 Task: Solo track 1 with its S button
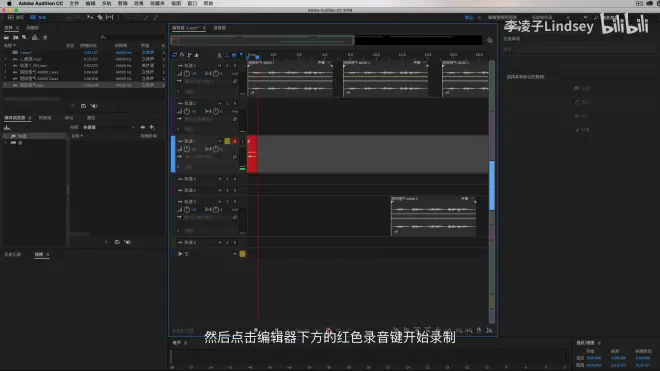pyautogui.click(x=227, y=66)
